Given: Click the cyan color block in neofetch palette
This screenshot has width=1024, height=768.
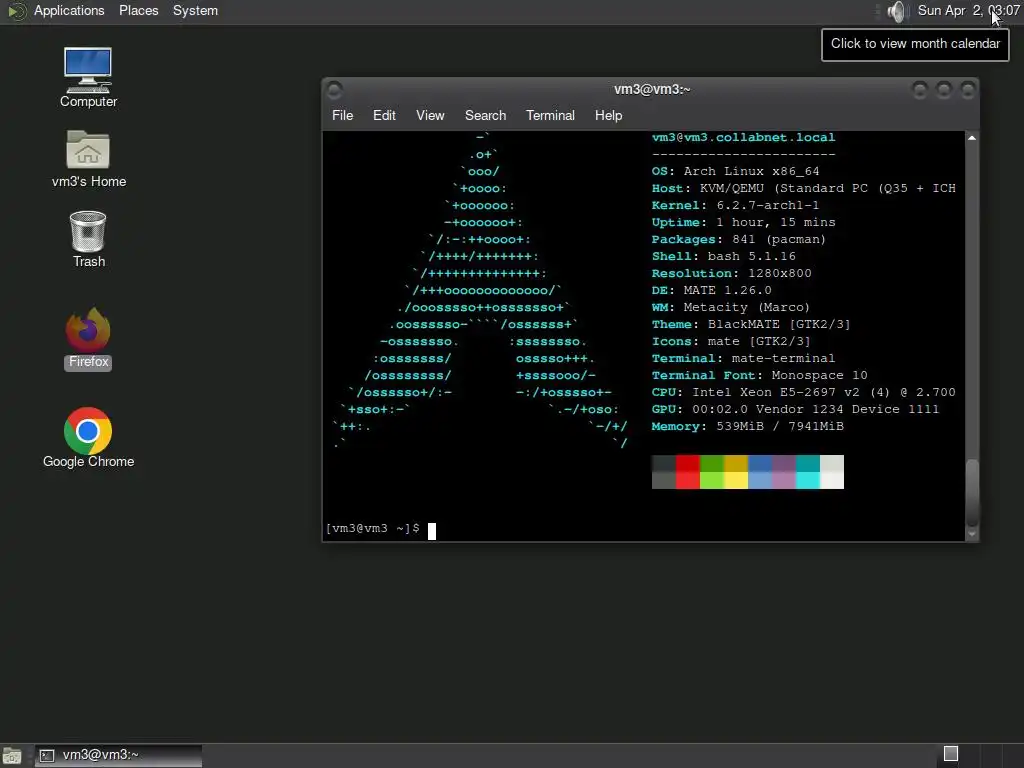Looking at the screenshot, I should 808,472.
